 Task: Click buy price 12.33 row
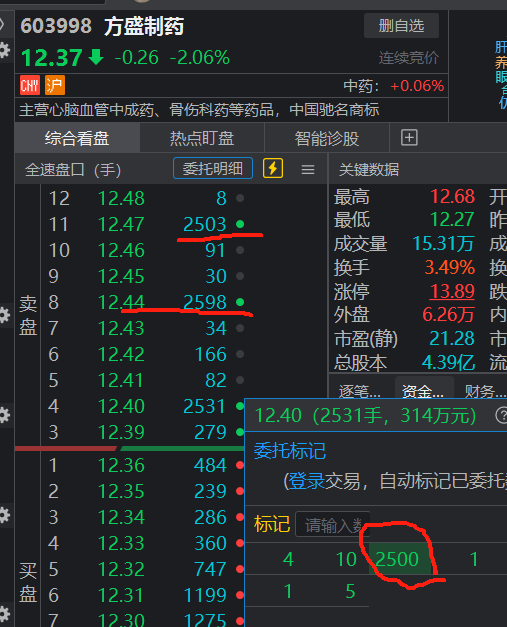coord(121,543)
